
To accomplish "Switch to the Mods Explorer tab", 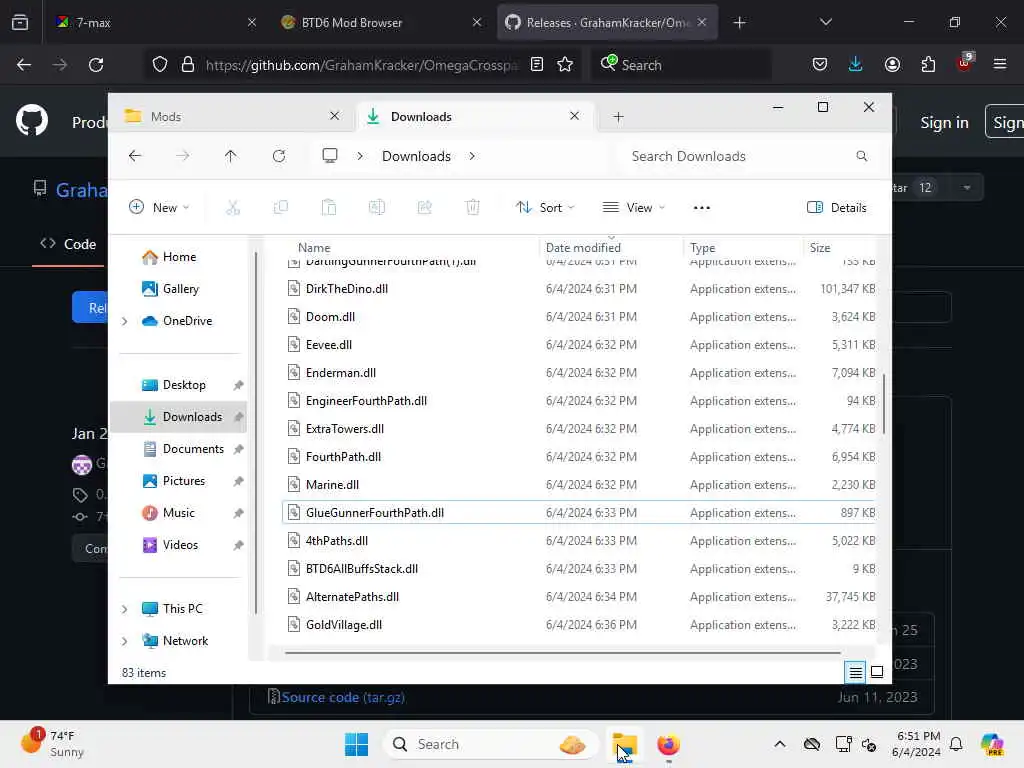I will (232, 116).
